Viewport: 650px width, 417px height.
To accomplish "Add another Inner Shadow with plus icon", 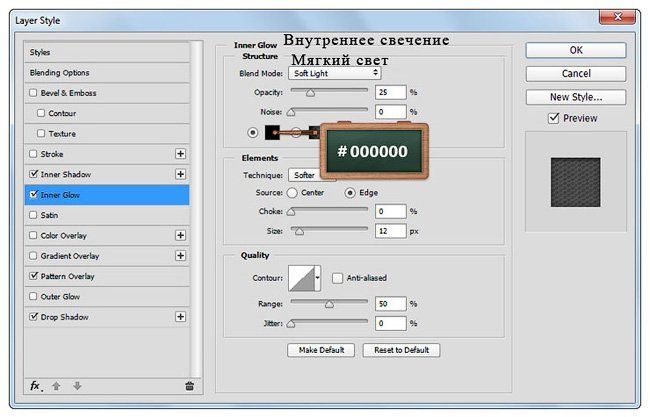I will pyautogui.click(x=180, y=174).
